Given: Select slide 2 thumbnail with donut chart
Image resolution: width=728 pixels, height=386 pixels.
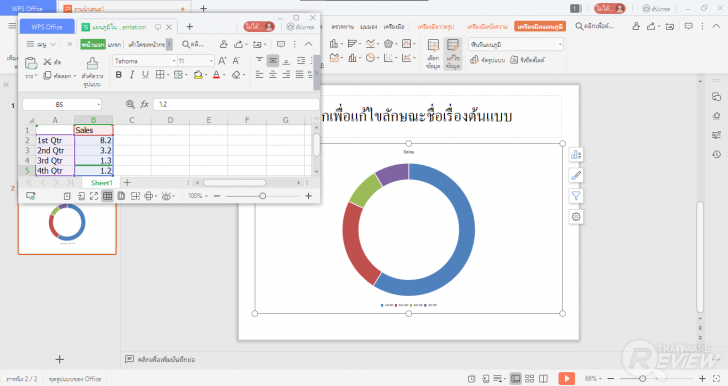Looking at the screenshot, I should (67, 228).
